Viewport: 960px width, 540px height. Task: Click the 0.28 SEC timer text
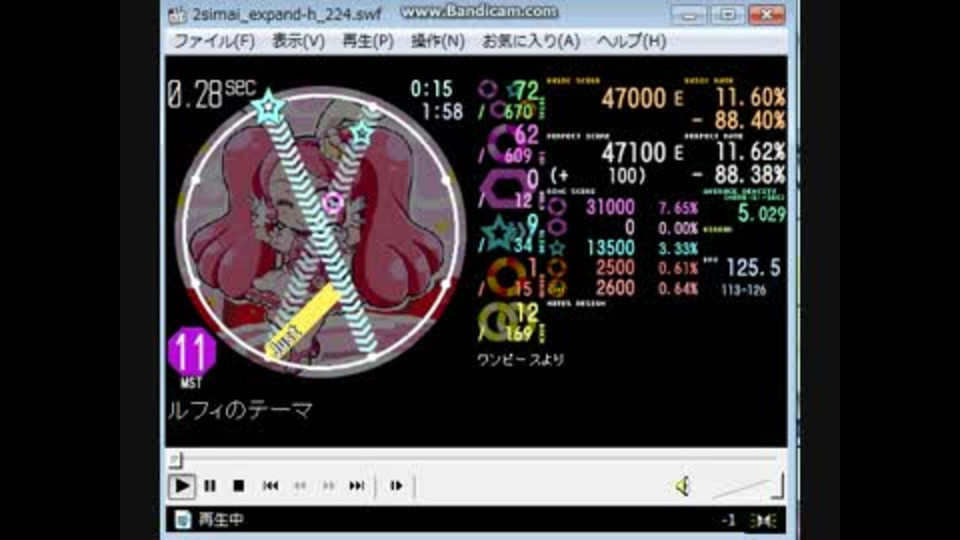[211, 94]
